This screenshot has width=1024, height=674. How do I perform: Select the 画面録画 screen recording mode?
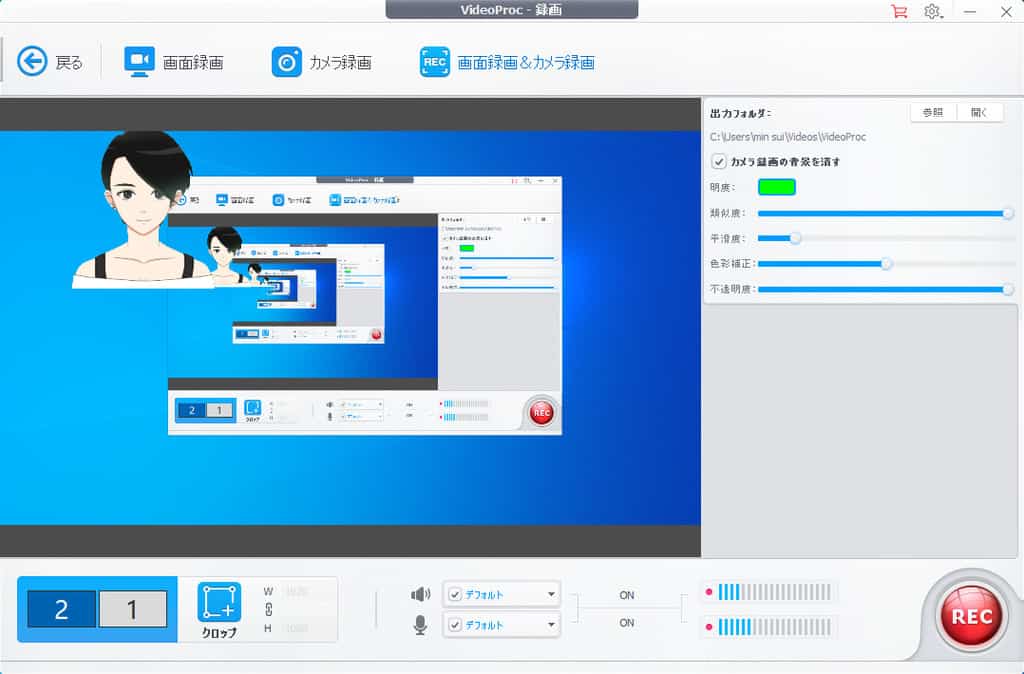pyautogui.click(x=139, y=62)
